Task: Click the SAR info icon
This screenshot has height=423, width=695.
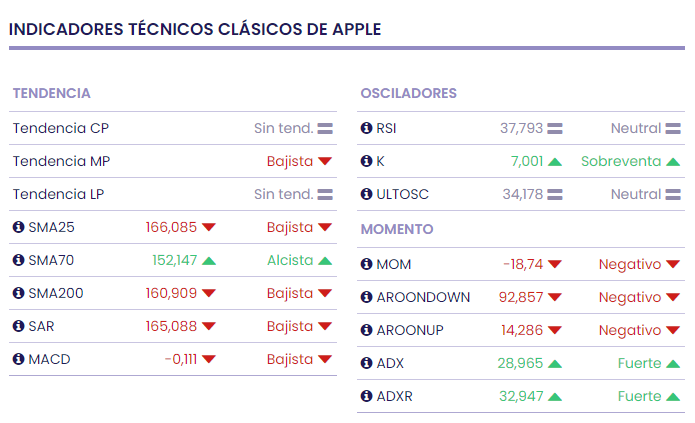Action: (x=18, y=326)
